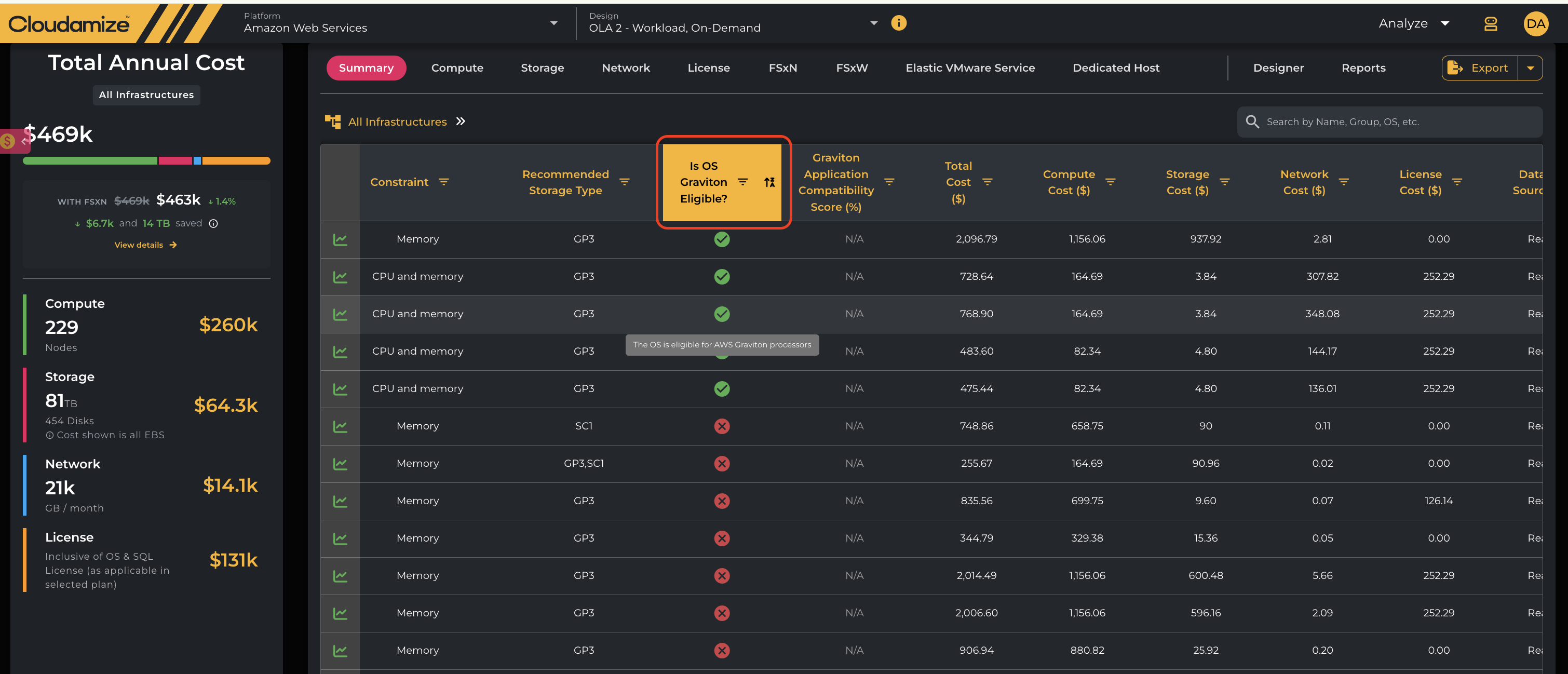1568x674 pixels.
Task: Click the Export button
Action: pos(1480,68)
